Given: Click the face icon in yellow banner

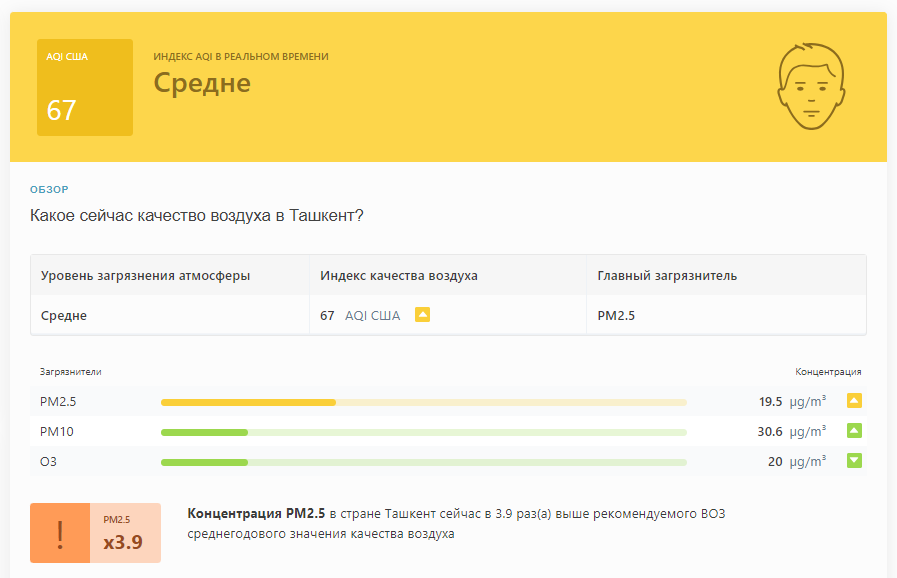Looking at the screenshot, I should [x=811, y=86].
